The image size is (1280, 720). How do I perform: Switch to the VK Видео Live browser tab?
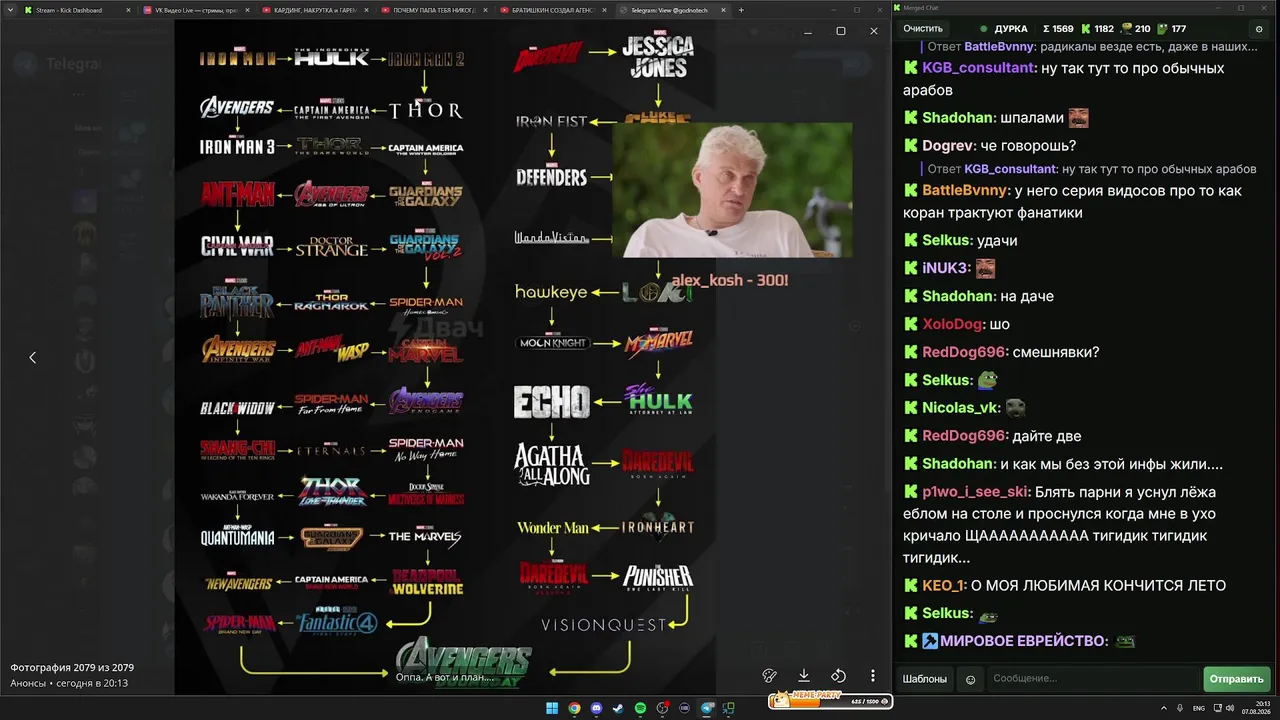point(196,10)
